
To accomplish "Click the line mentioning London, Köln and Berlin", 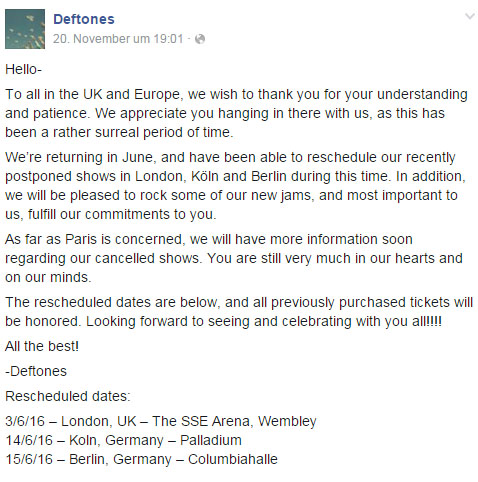I will click(235, 176).
